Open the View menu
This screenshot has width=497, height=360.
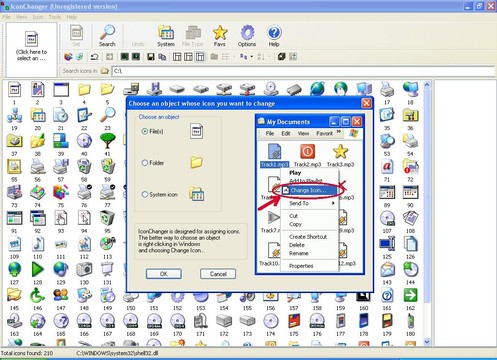click(21, 17)
